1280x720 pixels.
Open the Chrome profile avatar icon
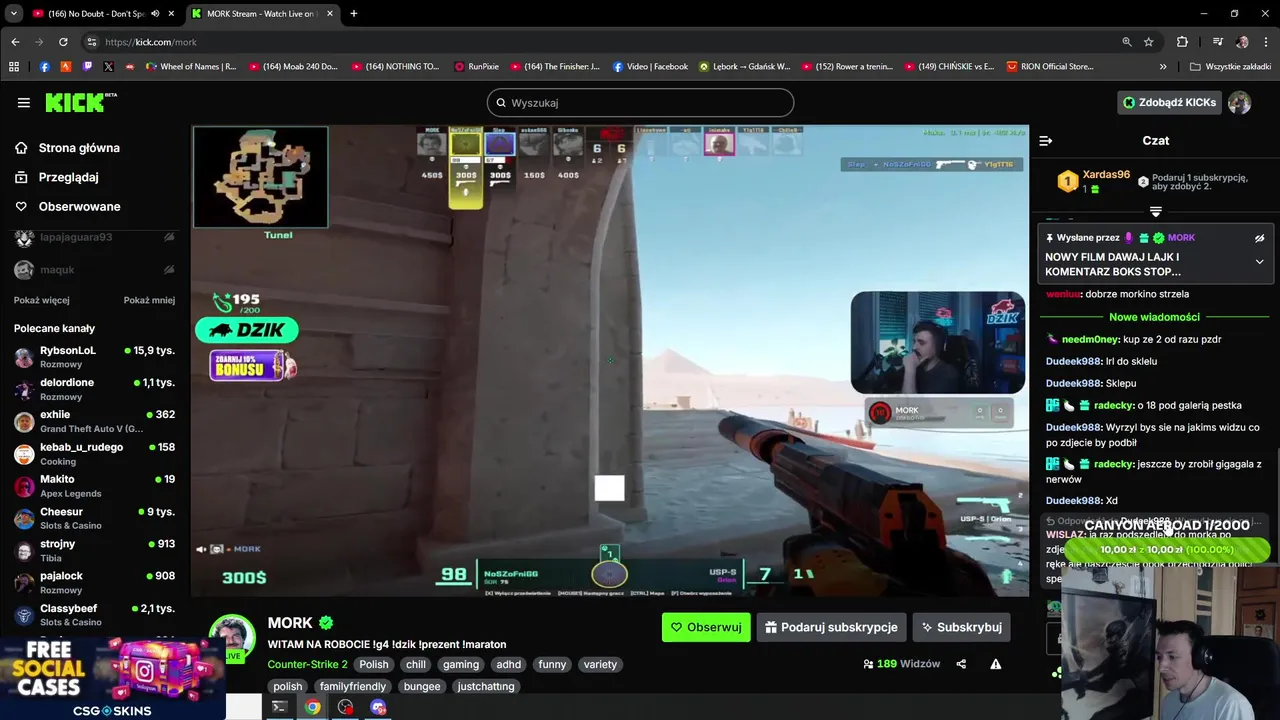(x=1242, y=42)
